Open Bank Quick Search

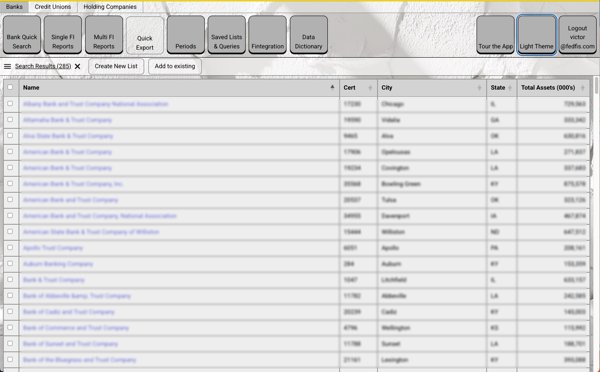[x=22, y=35]
